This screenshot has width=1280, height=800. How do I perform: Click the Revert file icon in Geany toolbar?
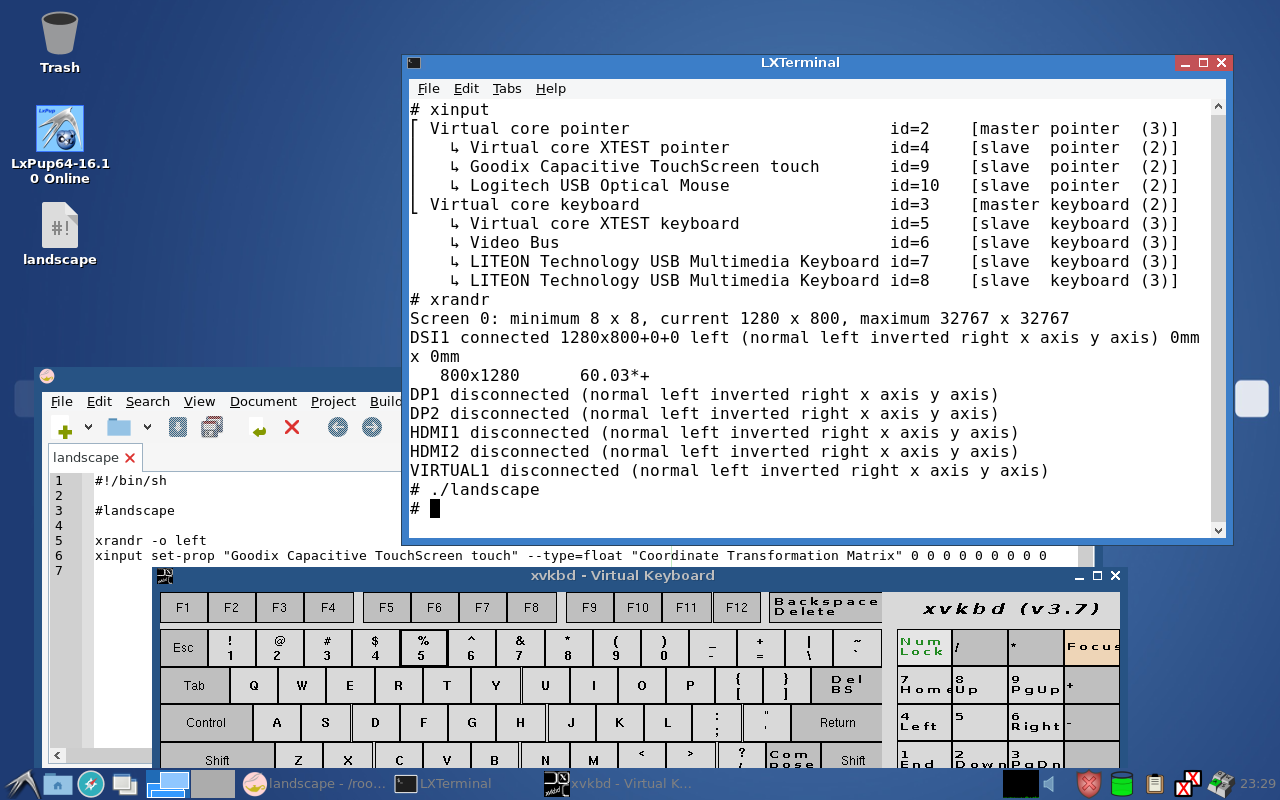point(258,428)
